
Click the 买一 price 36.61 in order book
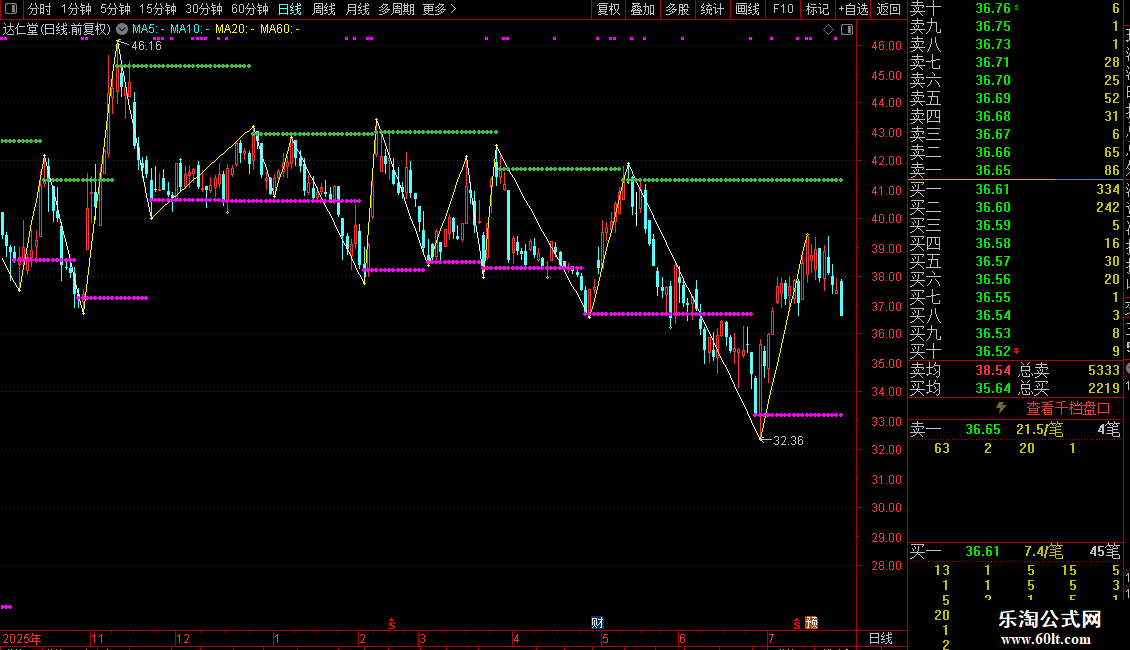(x=993, y=189)
